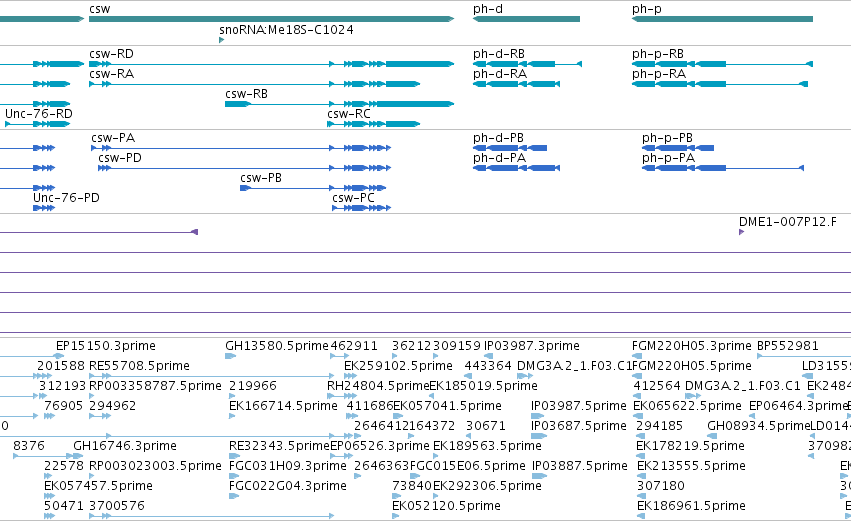Select the ph-p-PB protein feature

pyautogui.click(x=678, y=148)
